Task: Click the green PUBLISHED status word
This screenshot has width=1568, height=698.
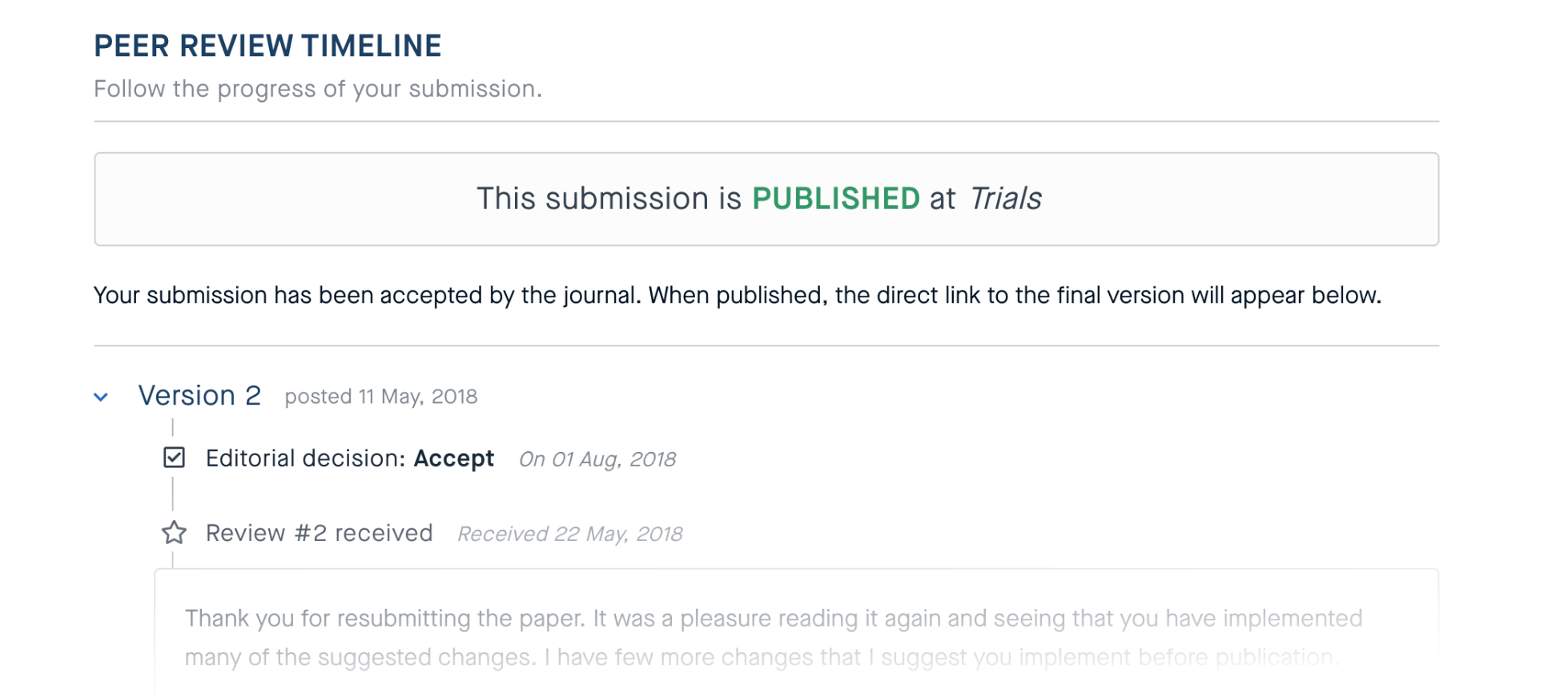Action: click(835, 199)
